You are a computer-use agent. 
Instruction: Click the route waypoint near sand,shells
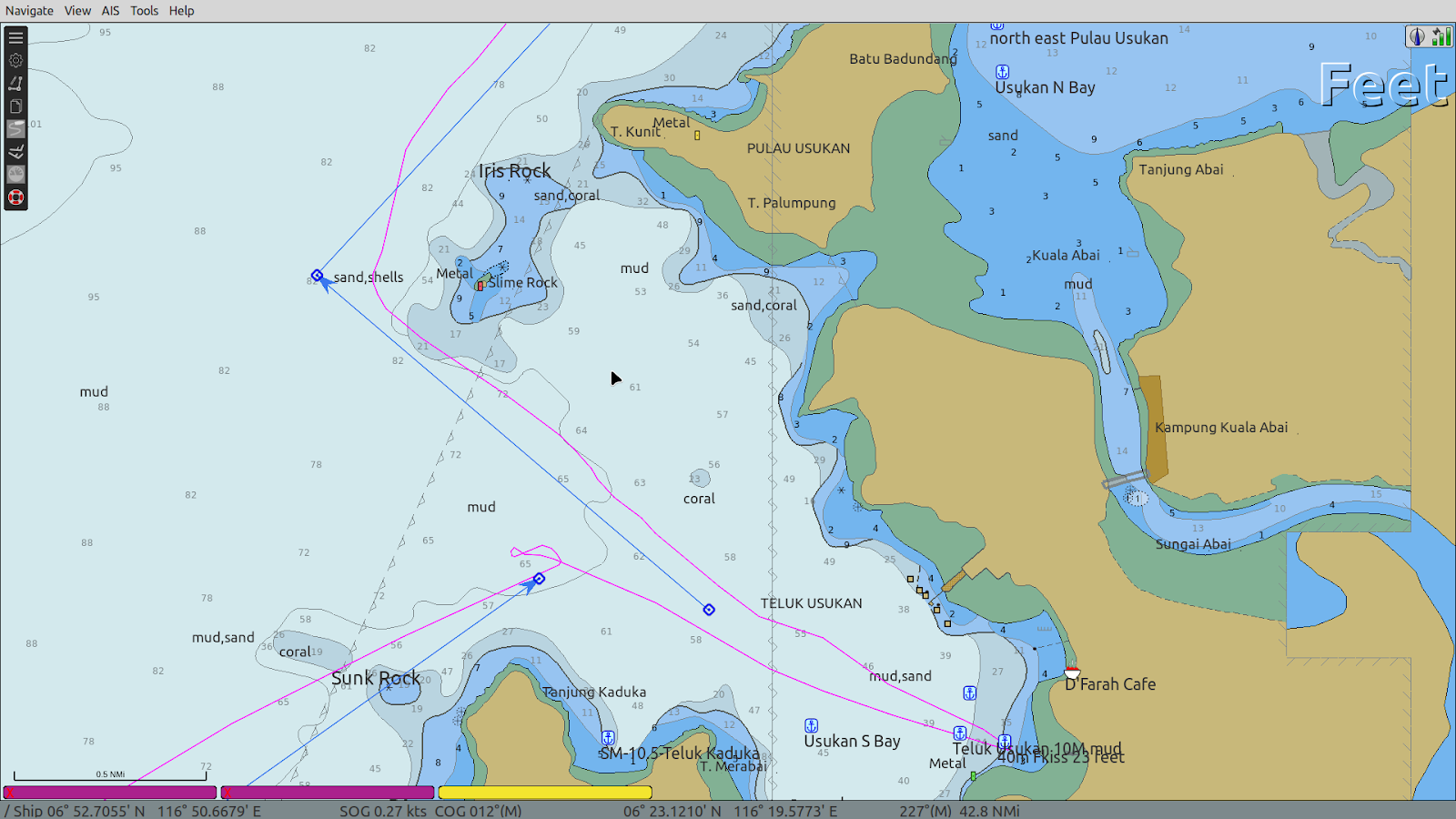pyautogui.click(x=317, y=276)
